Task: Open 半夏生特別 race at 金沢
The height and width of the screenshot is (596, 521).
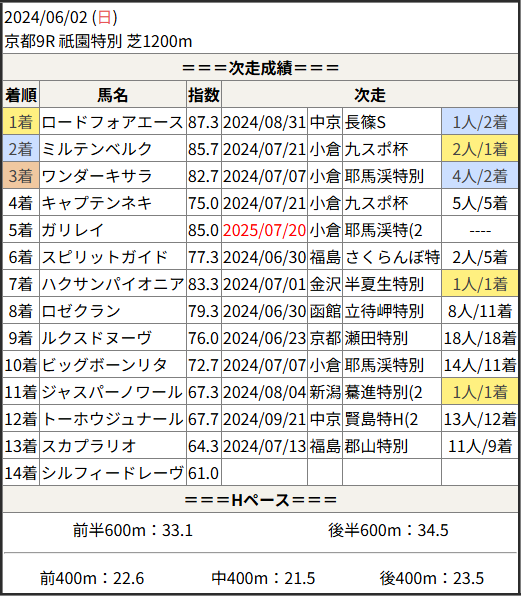Action: [x=384, y=284]
